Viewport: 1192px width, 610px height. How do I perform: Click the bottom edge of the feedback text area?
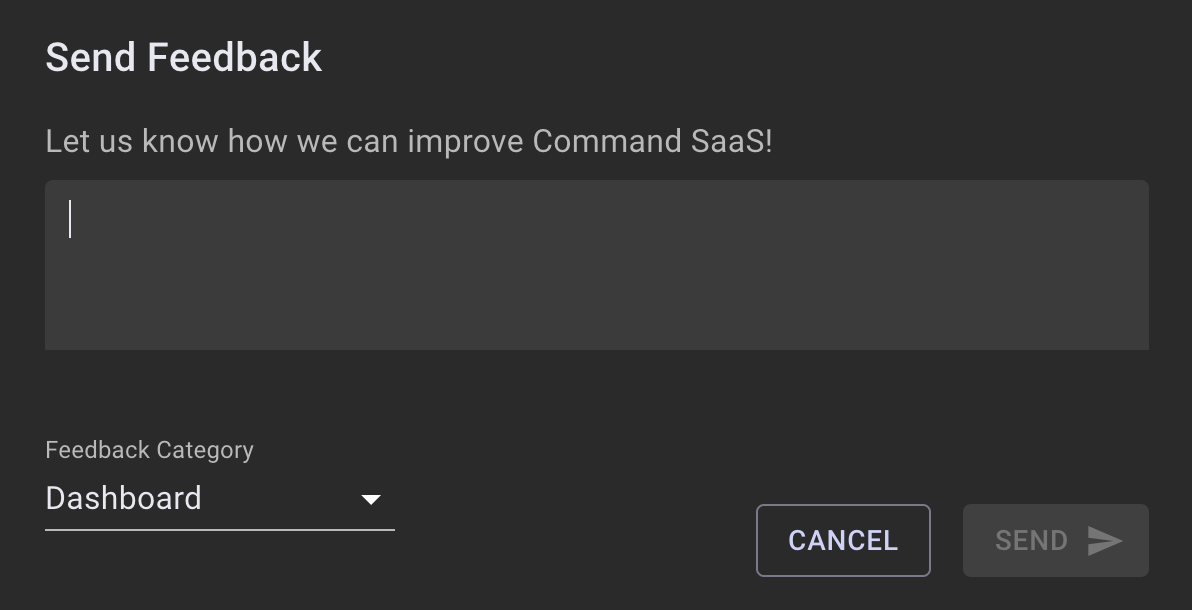[x=596, y=347]
